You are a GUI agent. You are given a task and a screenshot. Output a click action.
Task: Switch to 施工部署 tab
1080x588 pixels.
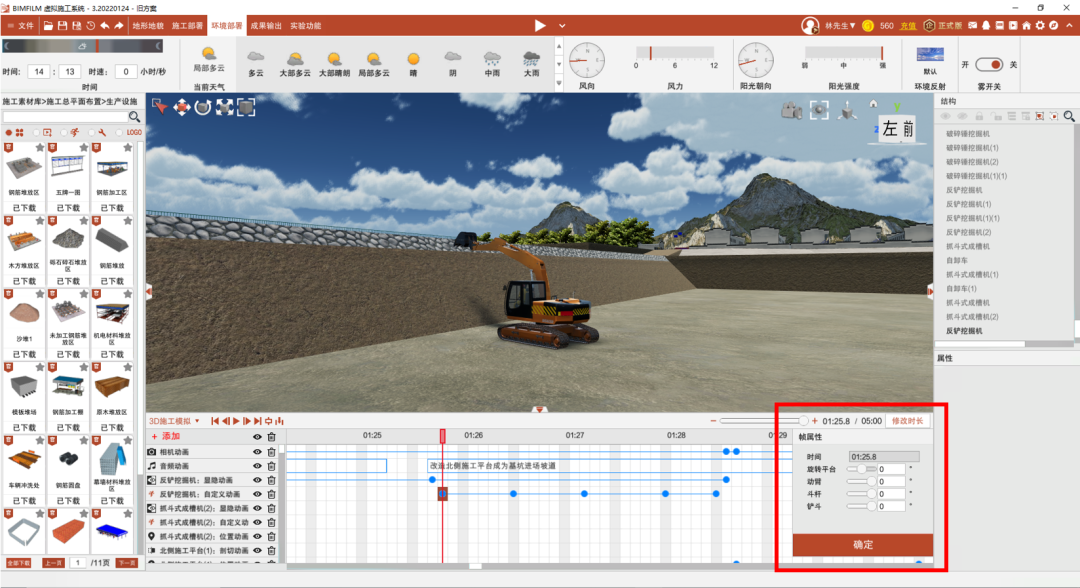pyautogui.click(x=187, y=25)
